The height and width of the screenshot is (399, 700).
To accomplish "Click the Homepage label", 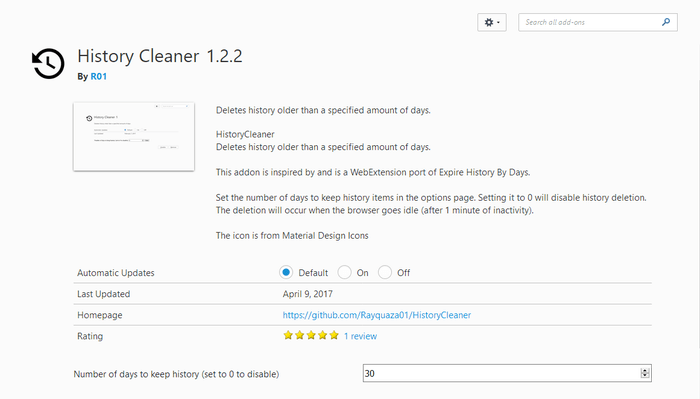I will click(x=100, y=315).
